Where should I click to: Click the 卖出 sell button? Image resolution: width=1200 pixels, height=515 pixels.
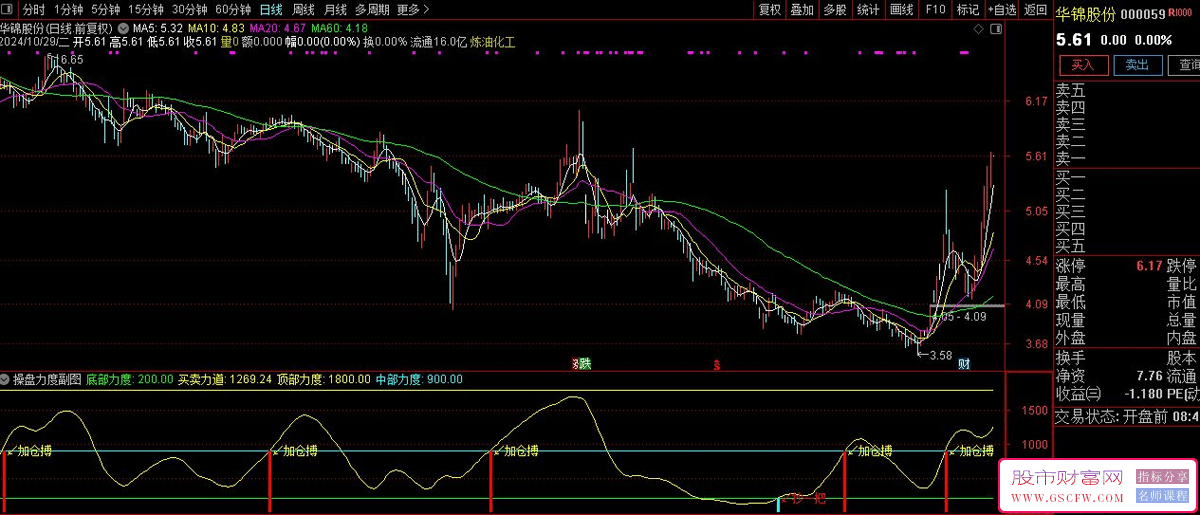point(1137,65)
